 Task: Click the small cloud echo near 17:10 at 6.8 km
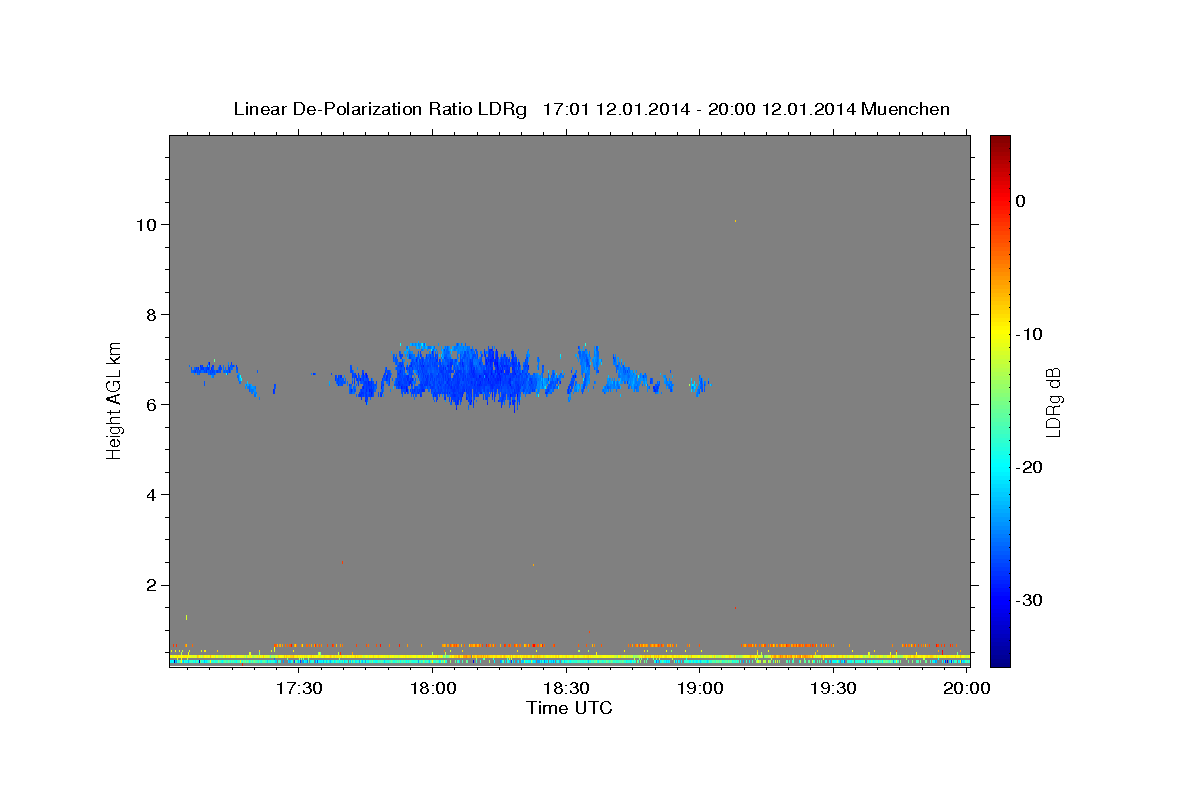pos(215,370)
